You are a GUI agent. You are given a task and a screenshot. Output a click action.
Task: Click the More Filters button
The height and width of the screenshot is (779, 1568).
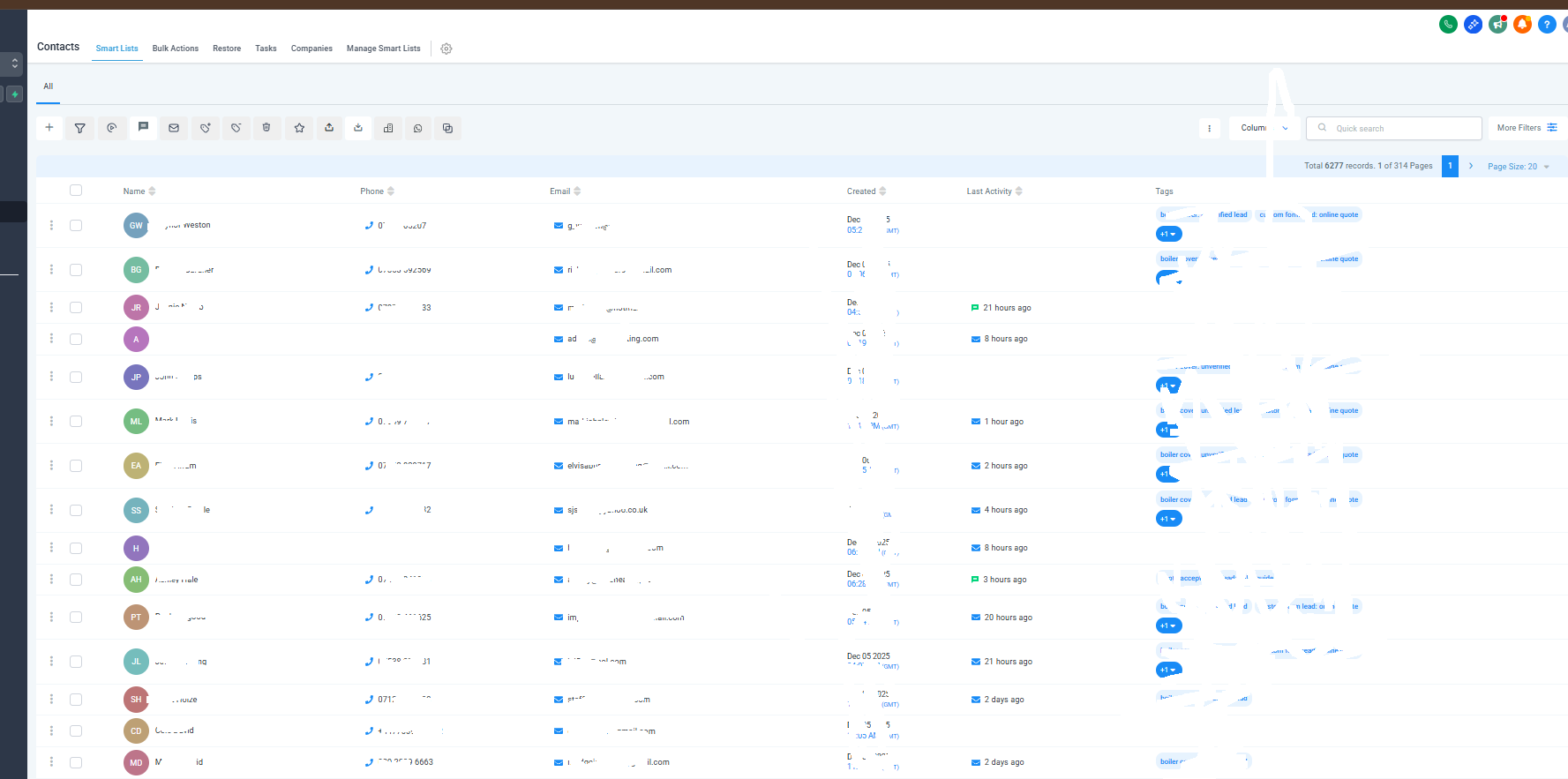point(1527,128)
